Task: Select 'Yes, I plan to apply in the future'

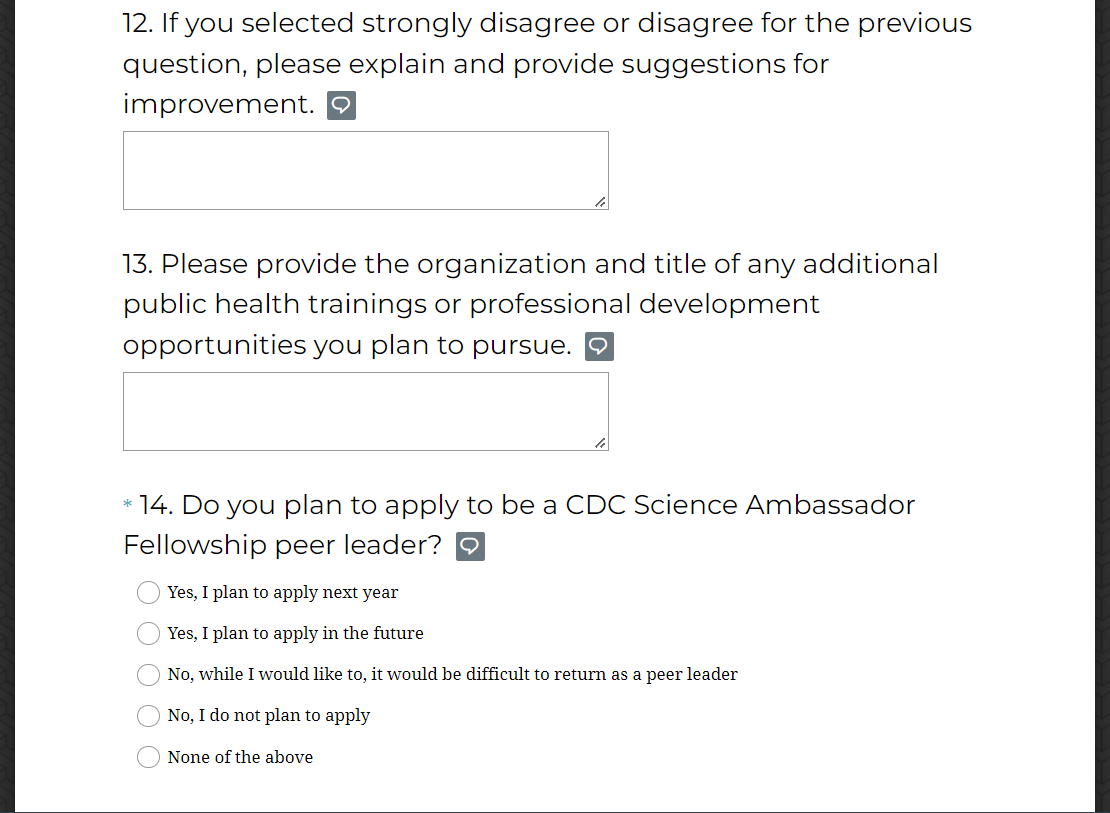Action: click(x=148, y=634)
